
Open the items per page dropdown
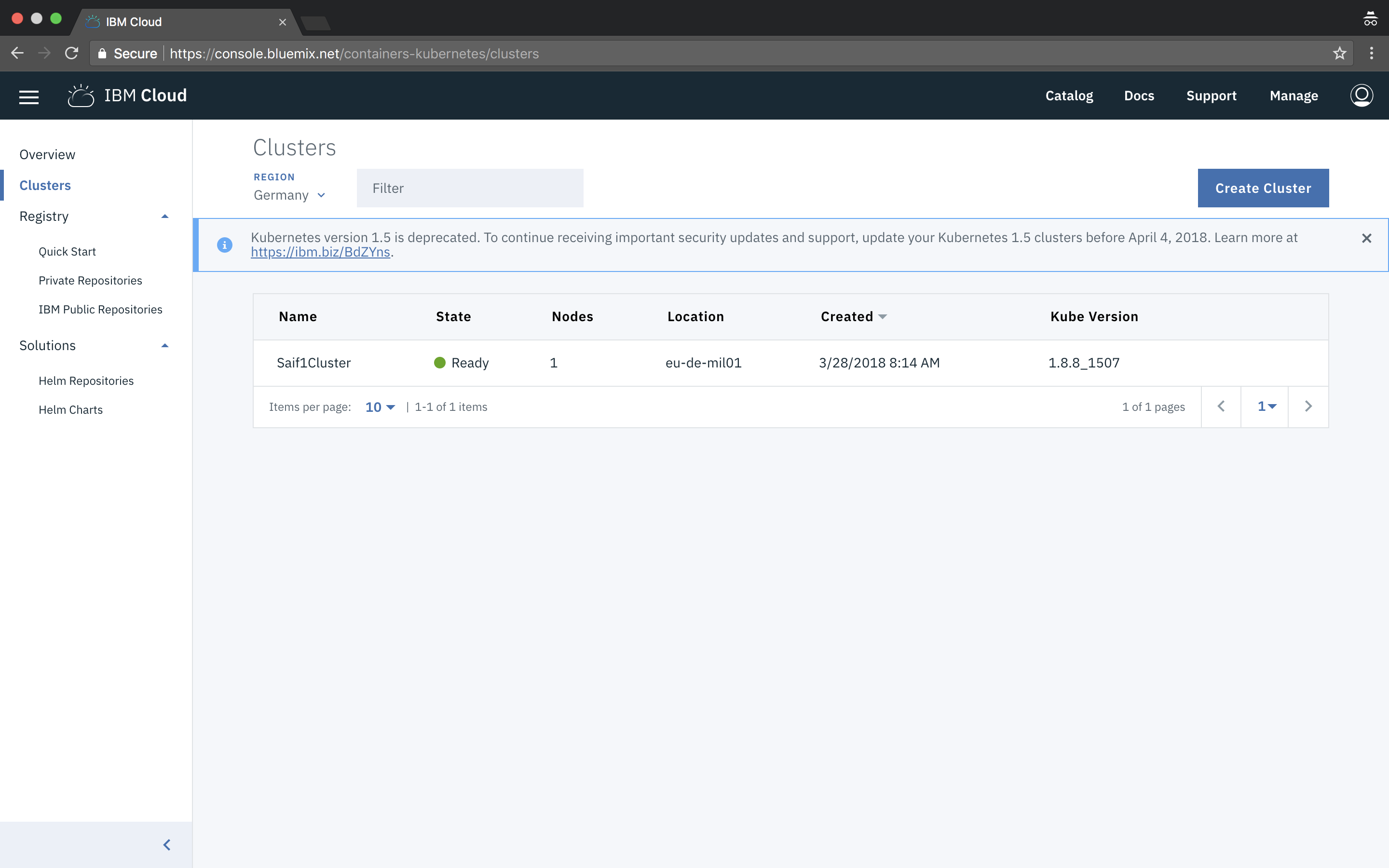[380, 407]
